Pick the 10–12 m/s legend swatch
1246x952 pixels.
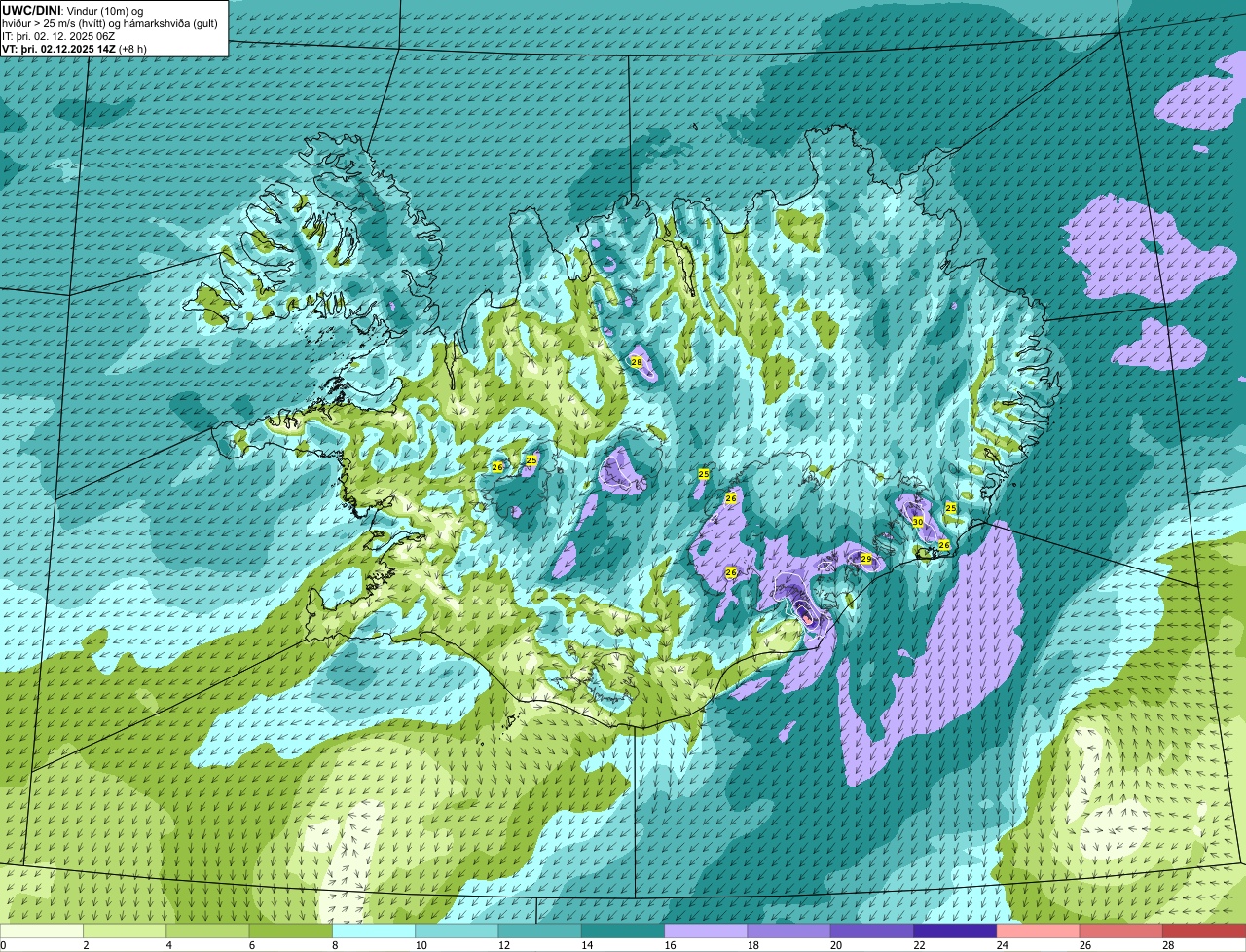point(457,932)
